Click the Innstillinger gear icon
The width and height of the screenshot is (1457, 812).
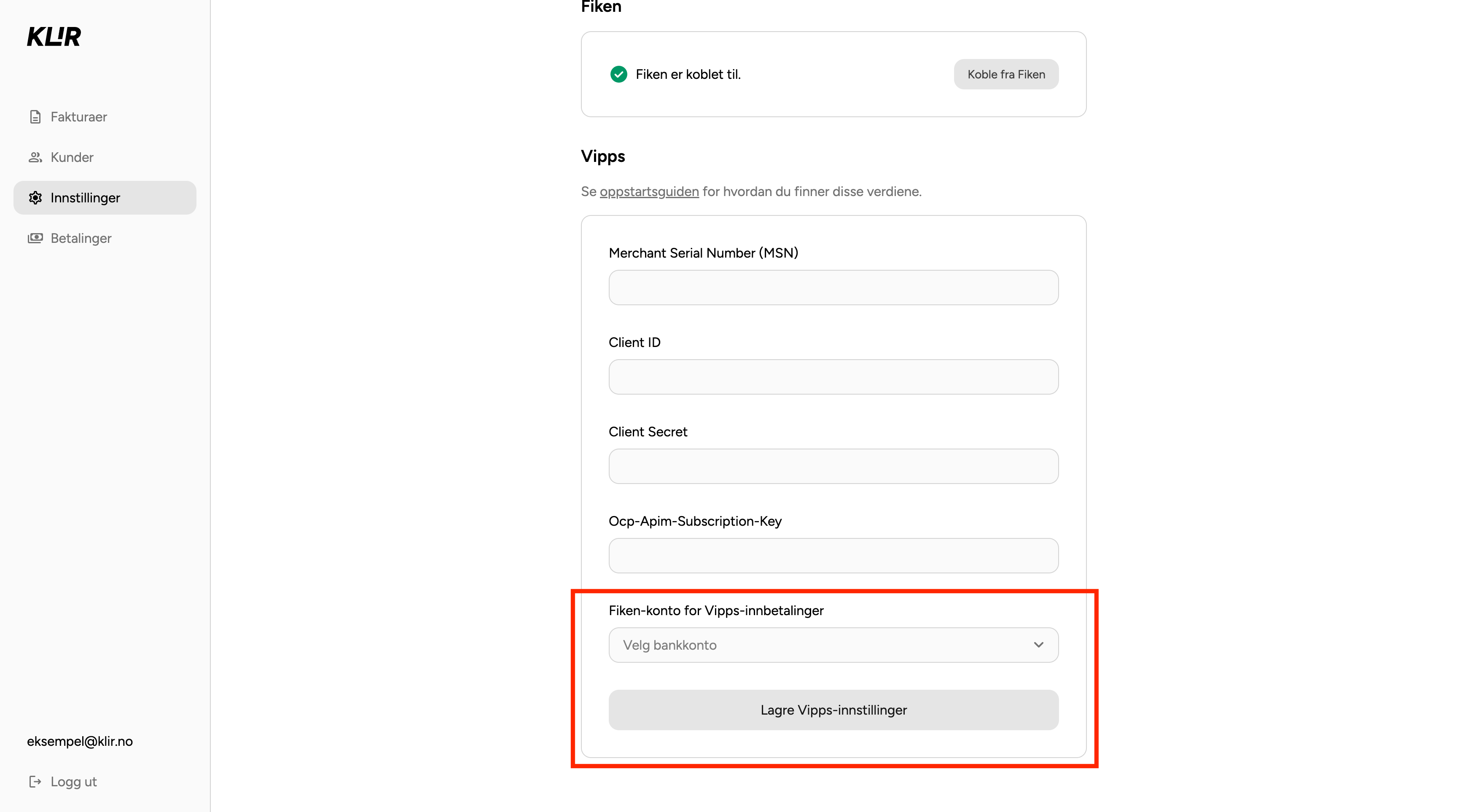coord(35,198)
